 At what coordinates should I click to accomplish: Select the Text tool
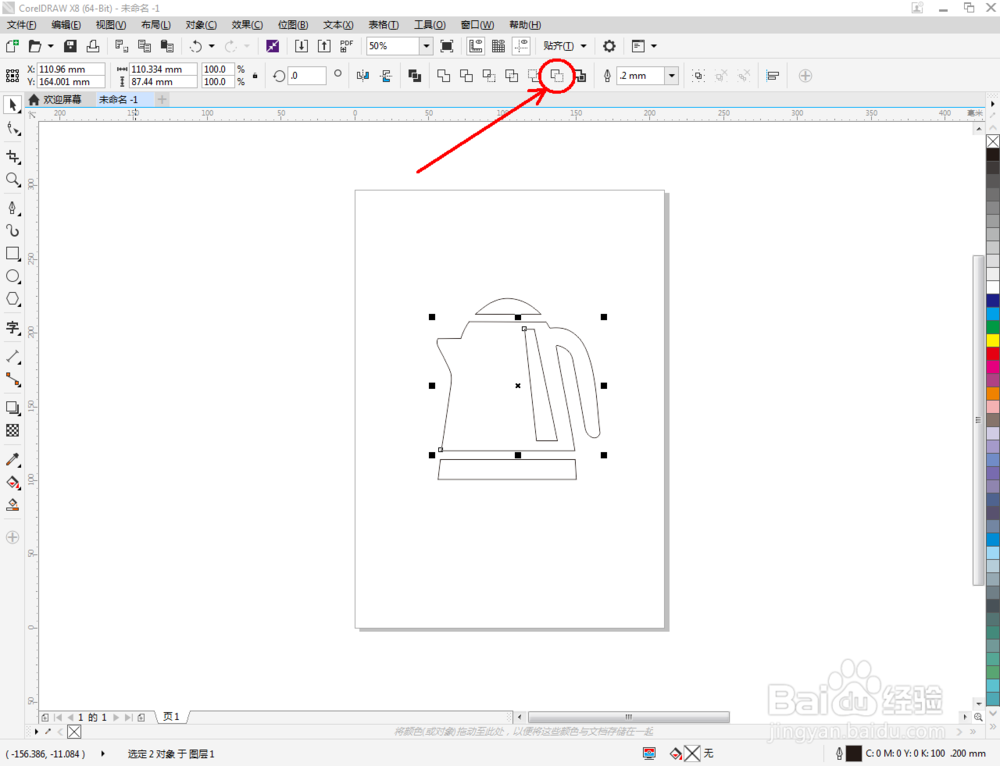13,328
